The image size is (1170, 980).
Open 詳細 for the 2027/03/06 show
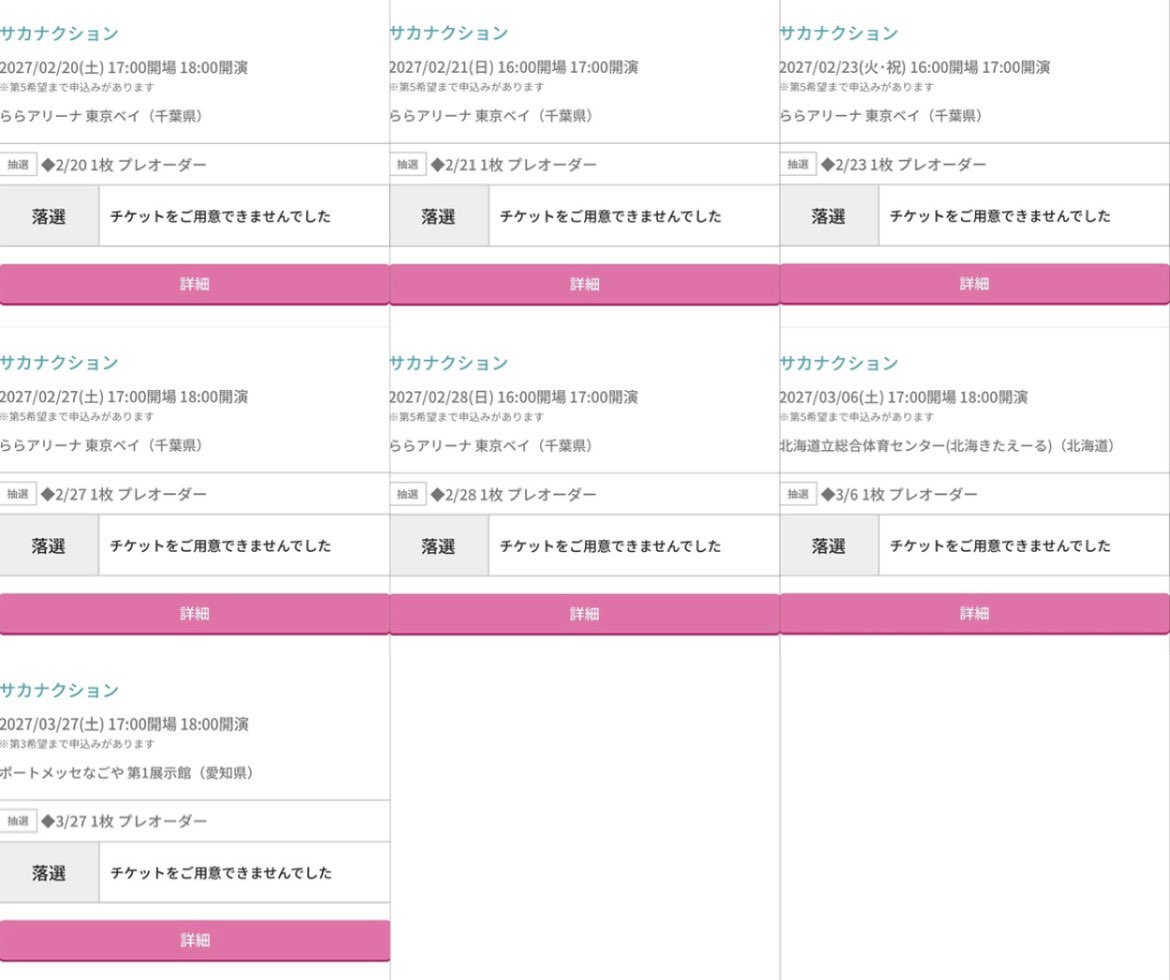[975, 614]
